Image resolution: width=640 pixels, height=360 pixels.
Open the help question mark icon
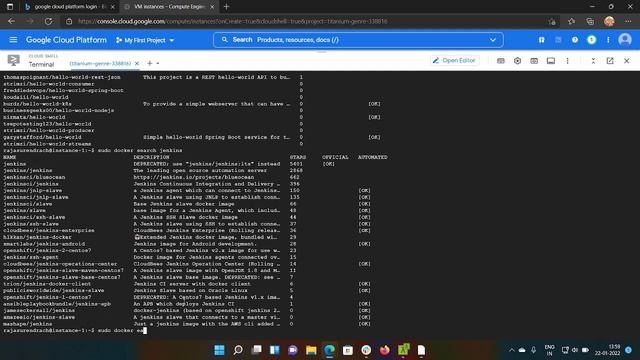tap(575, 40)
